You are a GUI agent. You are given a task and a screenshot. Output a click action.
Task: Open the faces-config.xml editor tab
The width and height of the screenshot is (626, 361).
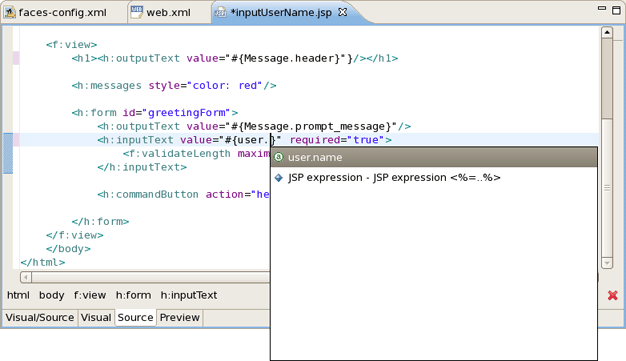56,12
